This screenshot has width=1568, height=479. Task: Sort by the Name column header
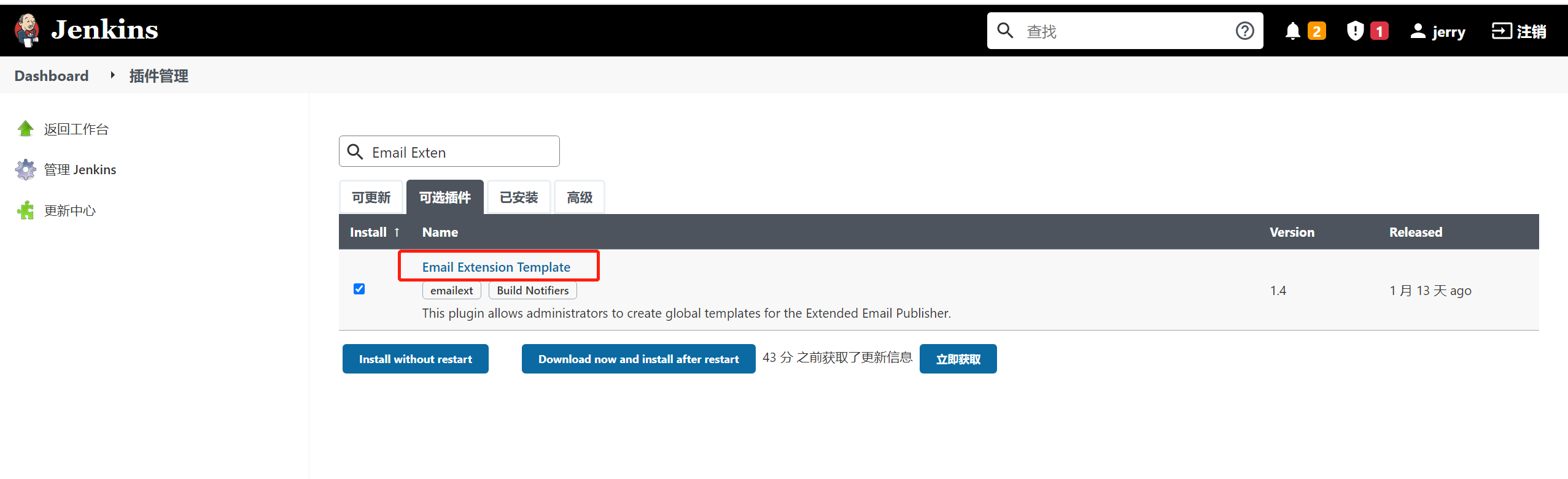point(440,232)
